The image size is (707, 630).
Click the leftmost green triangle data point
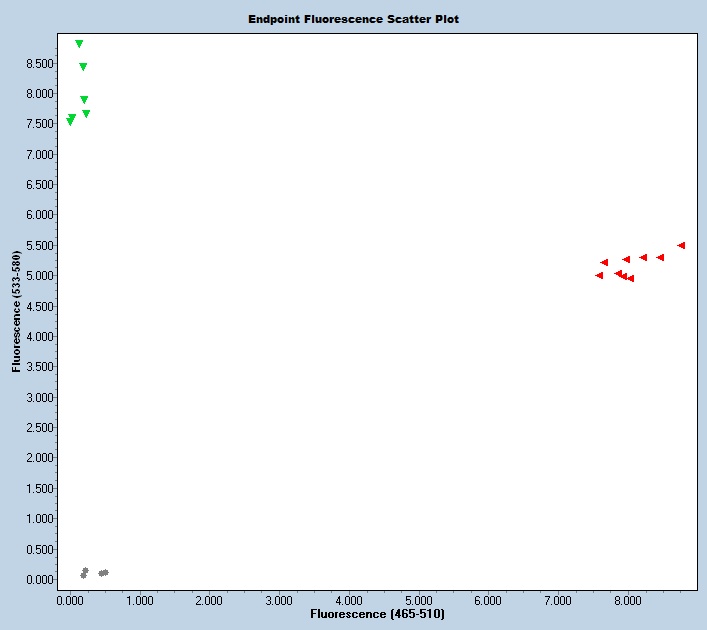click(70, 122)
